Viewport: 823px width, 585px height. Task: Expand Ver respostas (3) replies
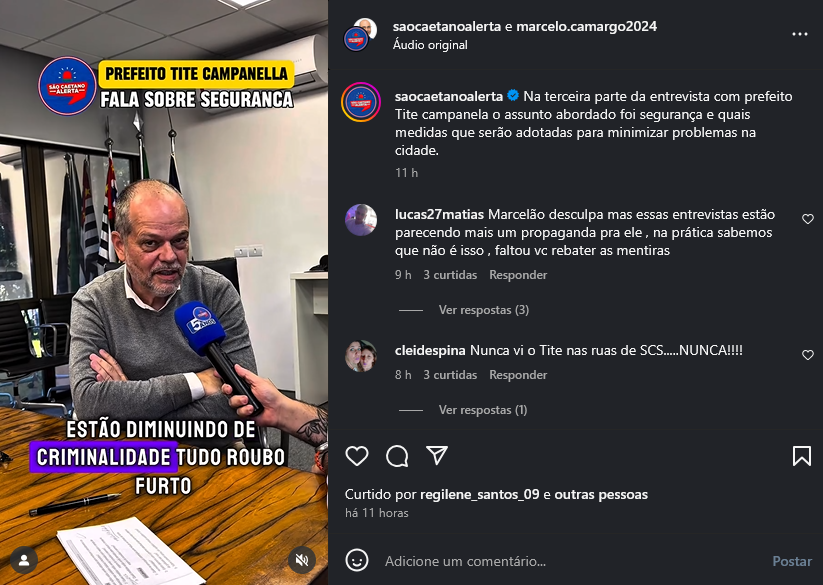click(x=483, y=310)
